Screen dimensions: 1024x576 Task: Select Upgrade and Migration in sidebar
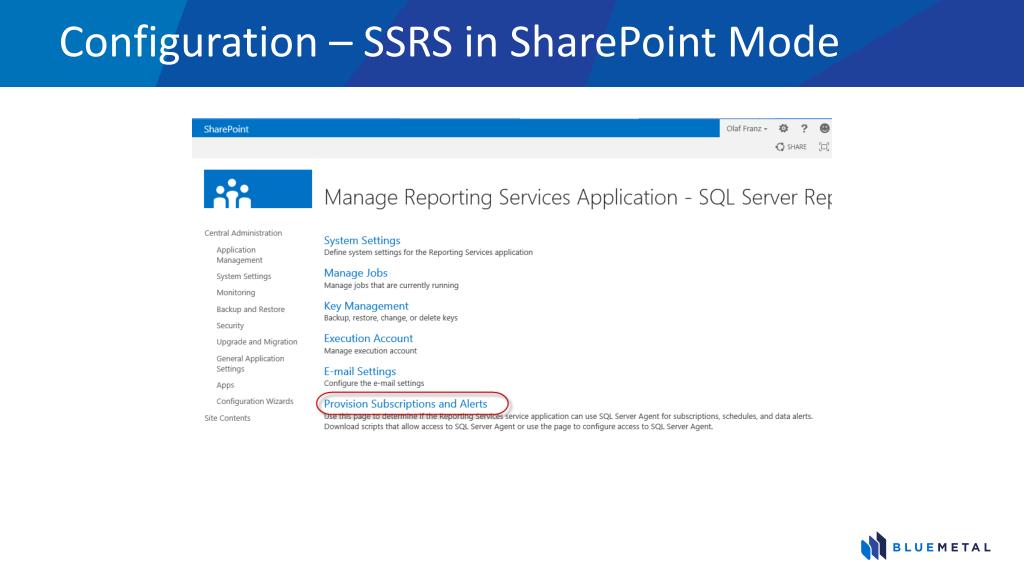(x=257, y=342)
